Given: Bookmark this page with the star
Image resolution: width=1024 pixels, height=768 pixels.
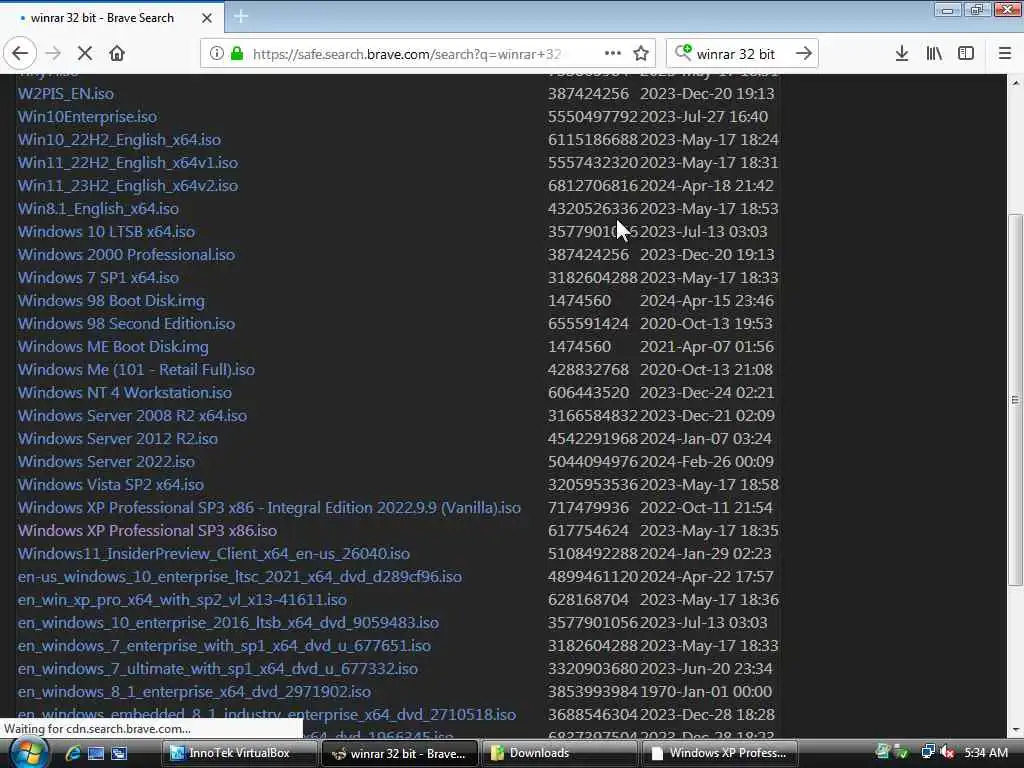Looking at the screenshot, I should (x=641, y=54).
